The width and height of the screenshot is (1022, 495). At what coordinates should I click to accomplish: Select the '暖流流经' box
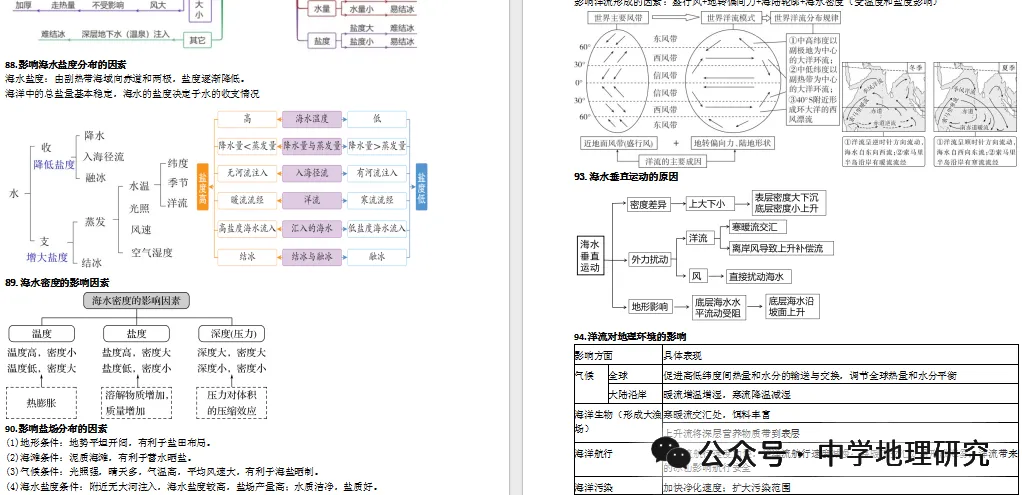[x=248, y=200]
